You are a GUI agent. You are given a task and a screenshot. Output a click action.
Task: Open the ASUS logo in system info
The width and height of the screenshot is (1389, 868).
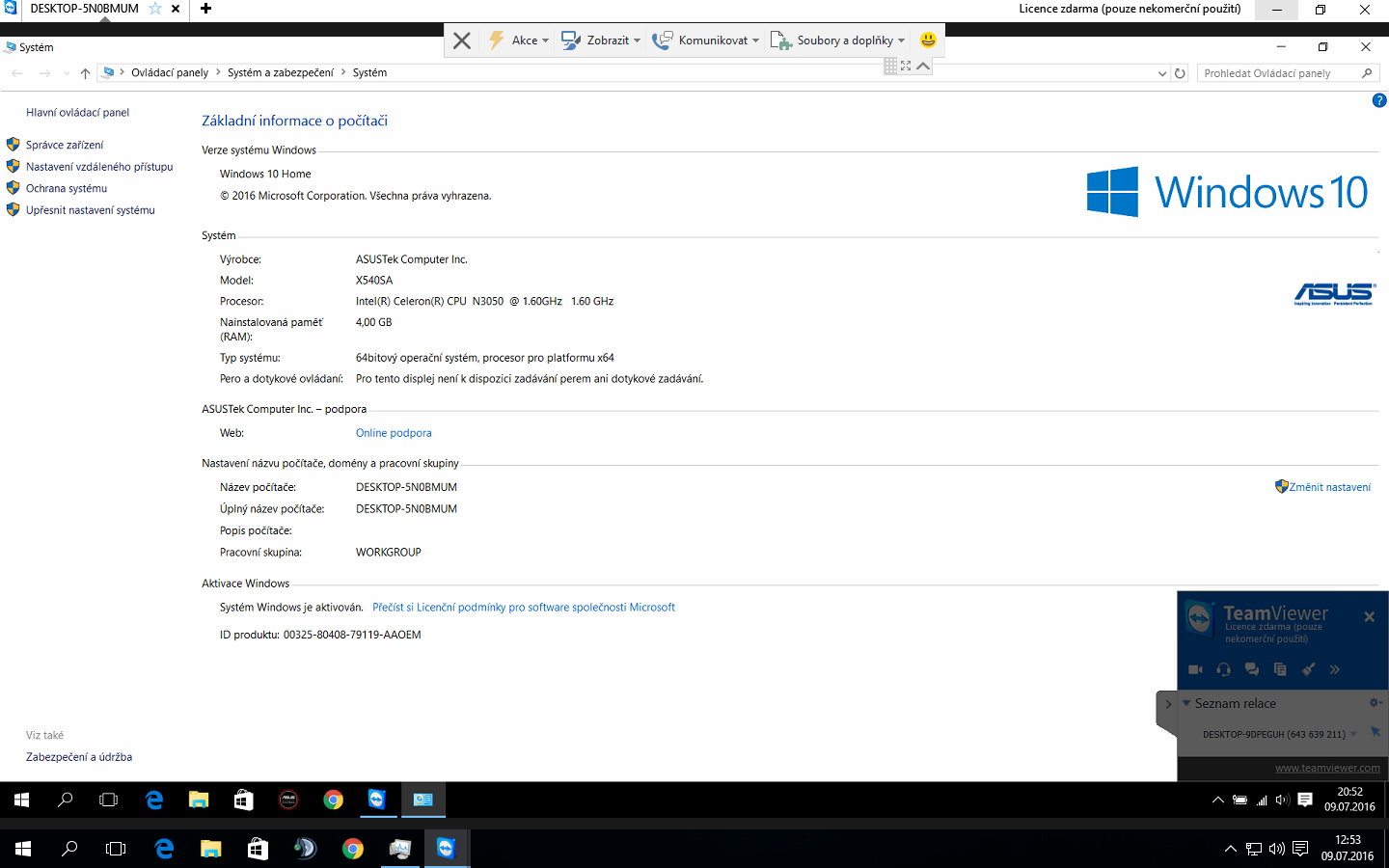[x=1335, y=293]
